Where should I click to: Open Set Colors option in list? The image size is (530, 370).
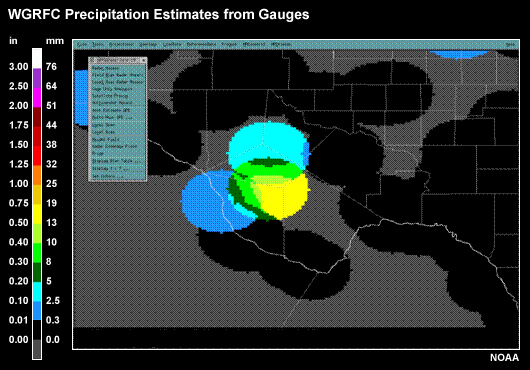click(108, 176)
